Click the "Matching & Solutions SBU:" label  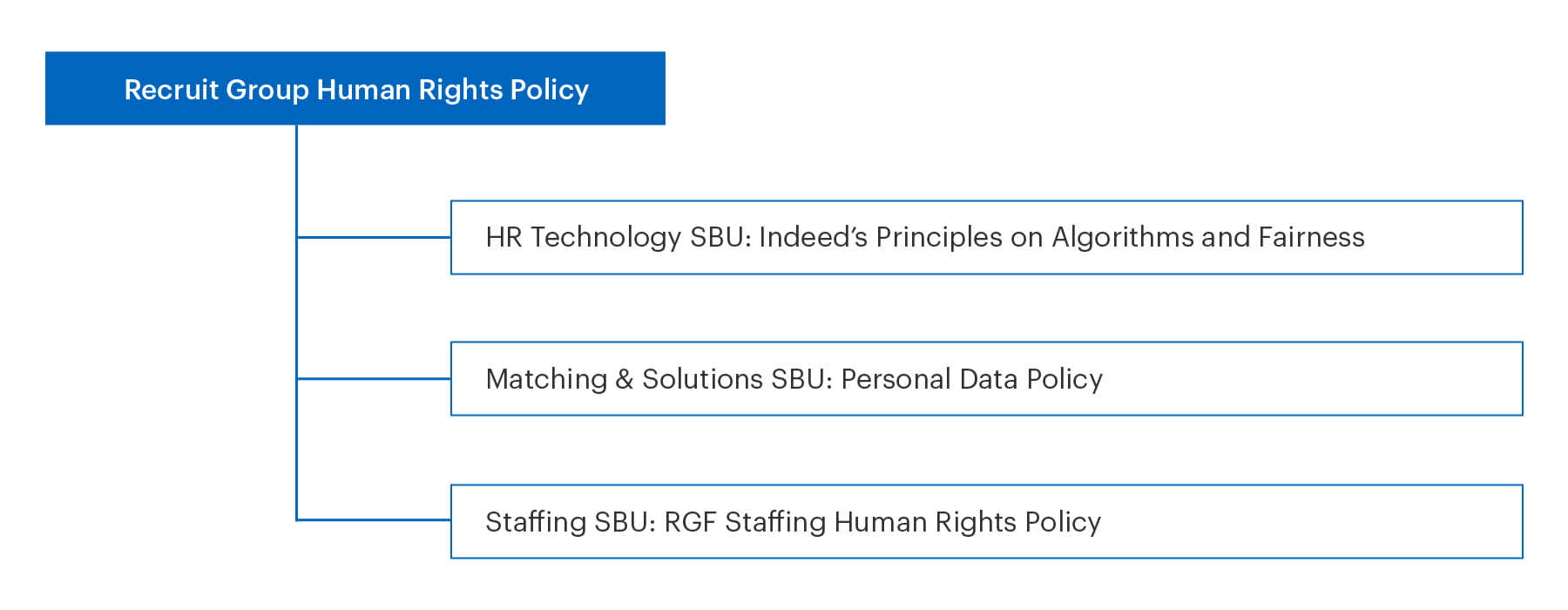(x=659, y=379)
